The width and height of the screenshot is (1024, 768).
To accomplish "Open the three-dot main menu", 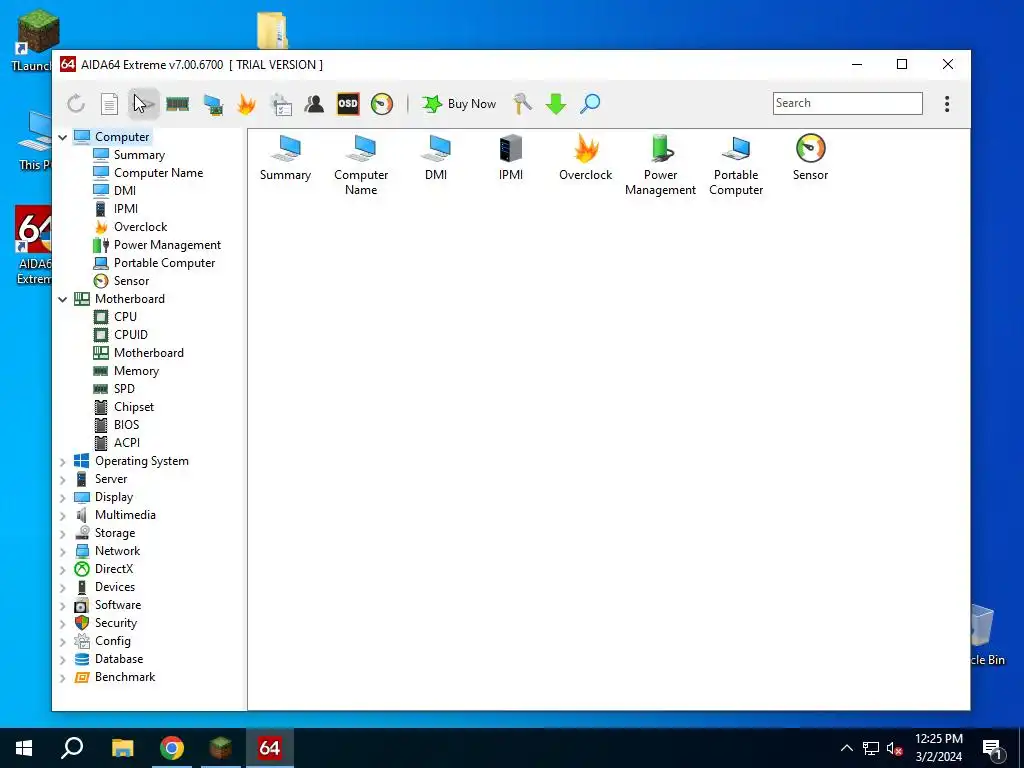I will click(947, 103).
